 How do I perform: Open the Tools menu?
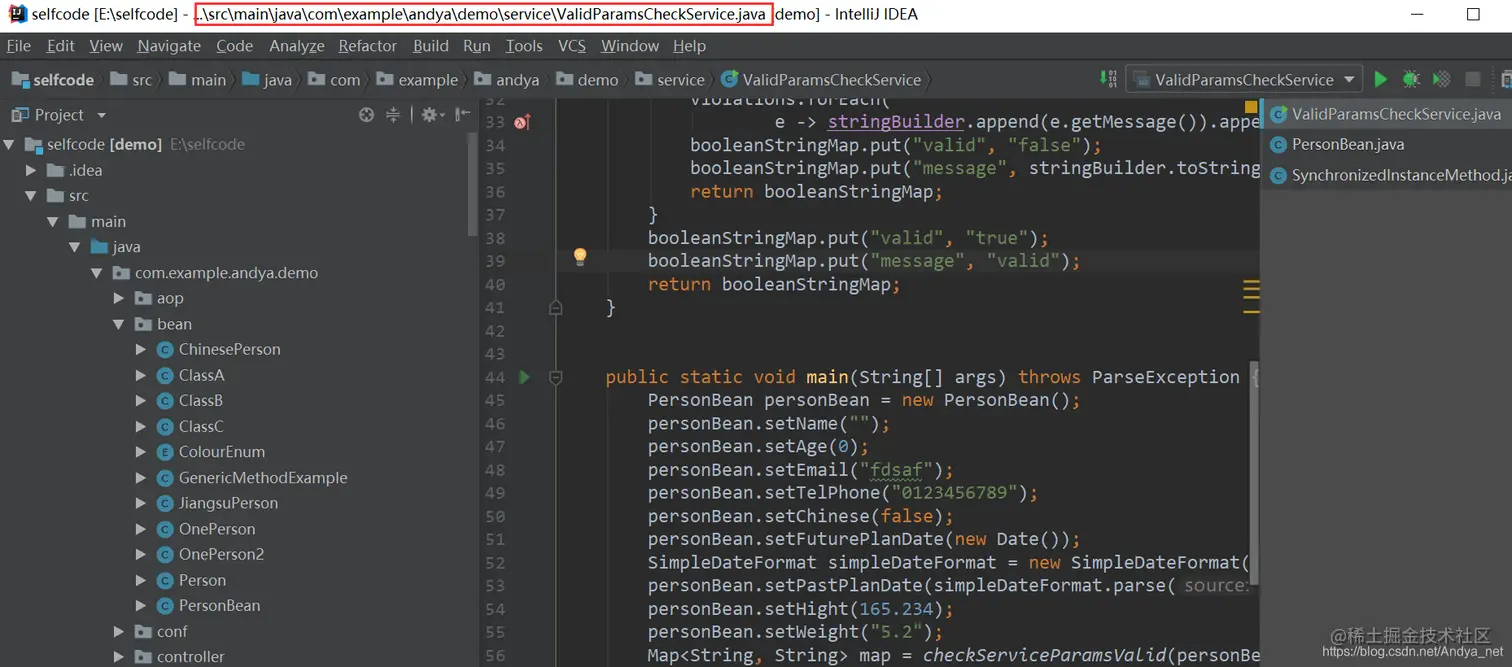tap(524, 46)
